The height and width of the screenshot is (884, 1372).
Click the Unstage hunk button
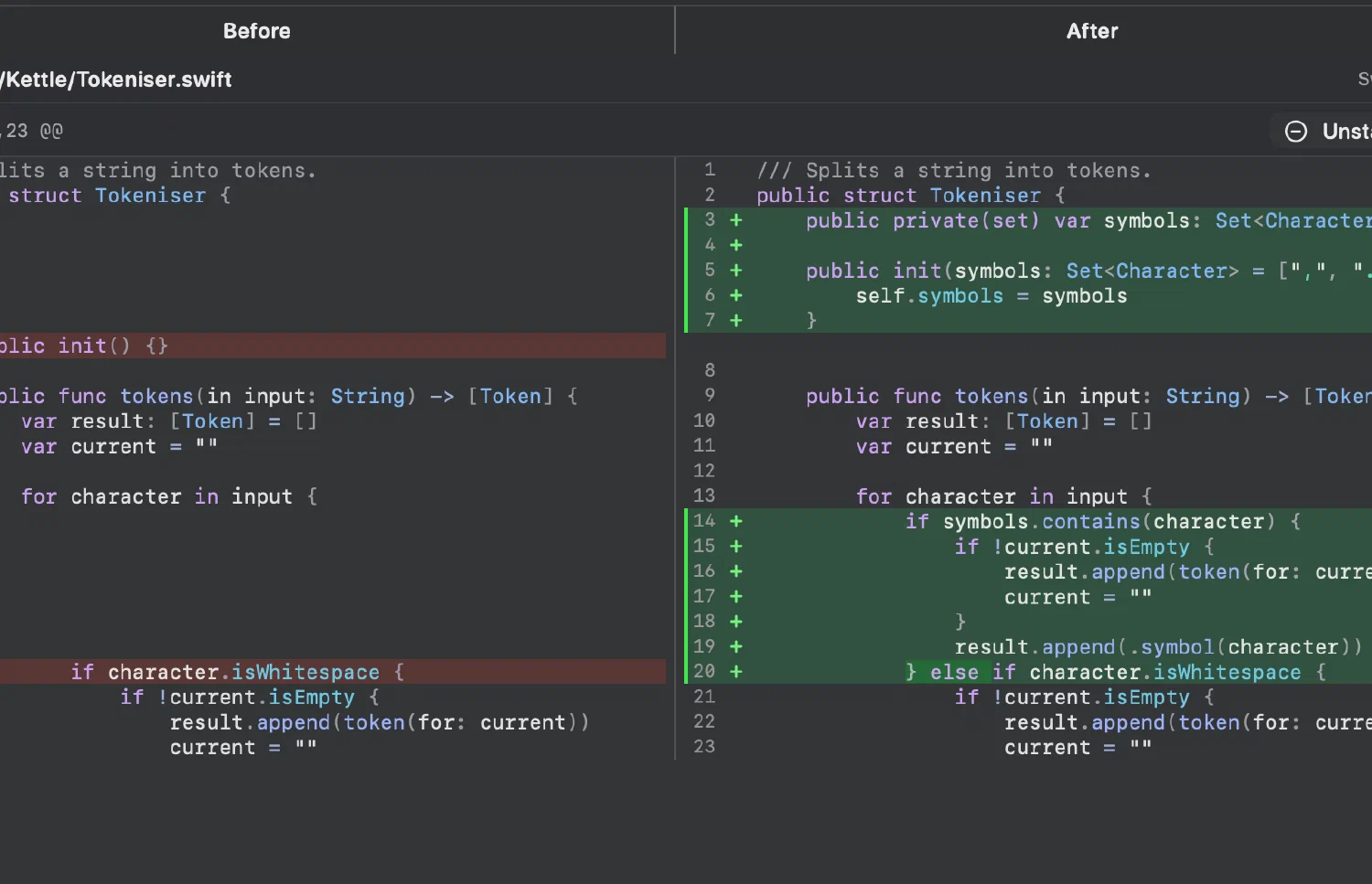(1321, 131)
